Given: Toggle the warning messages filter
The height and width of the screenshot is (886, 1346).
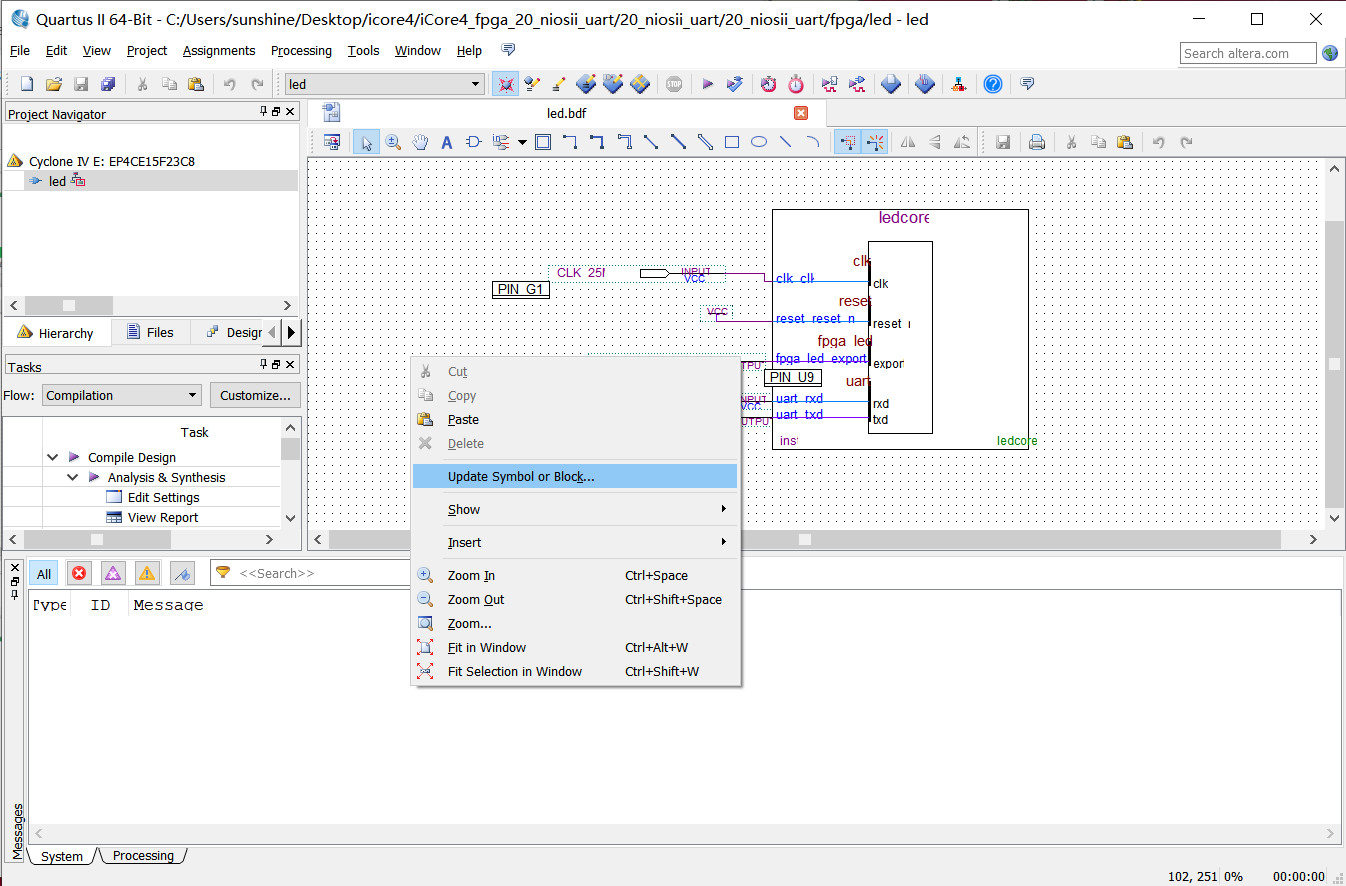Looking at the screenshot, I should click(147, 573).
